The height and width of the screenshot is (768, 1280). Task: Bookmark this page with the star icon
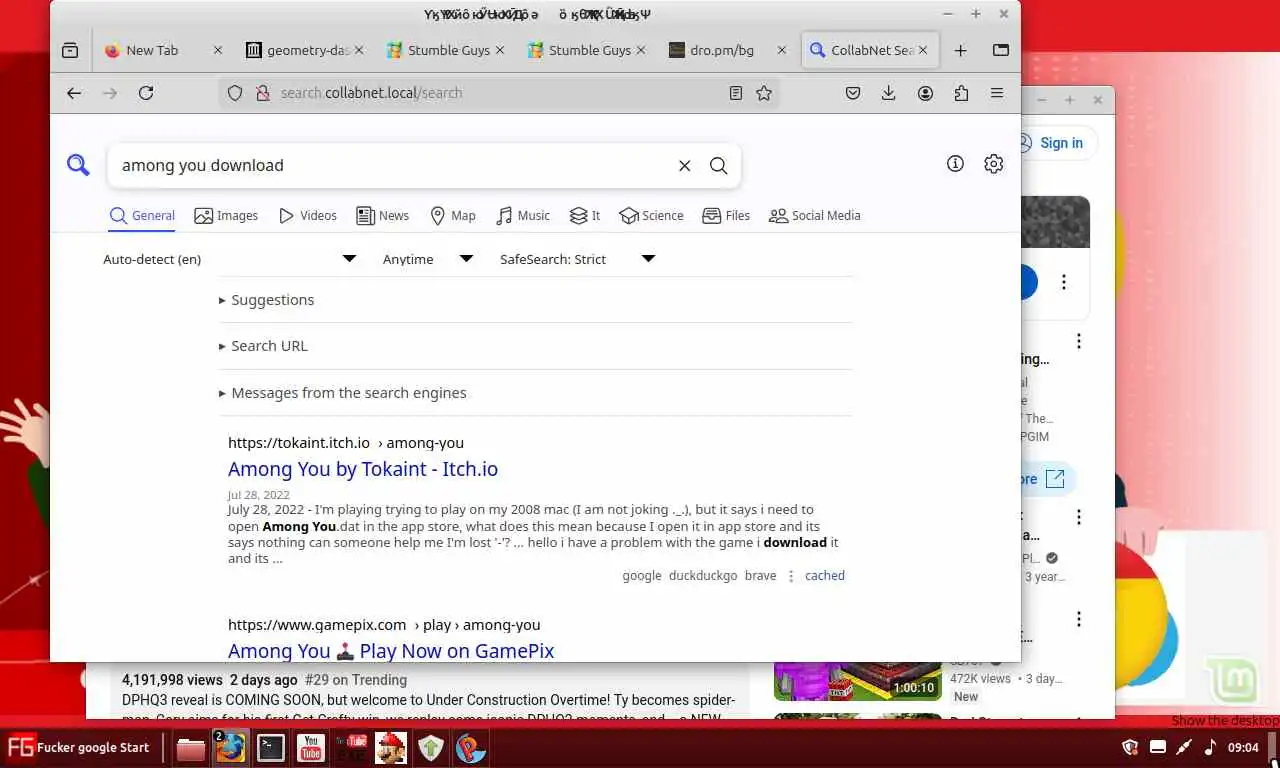pyautogui.click(x=764, y=93)
